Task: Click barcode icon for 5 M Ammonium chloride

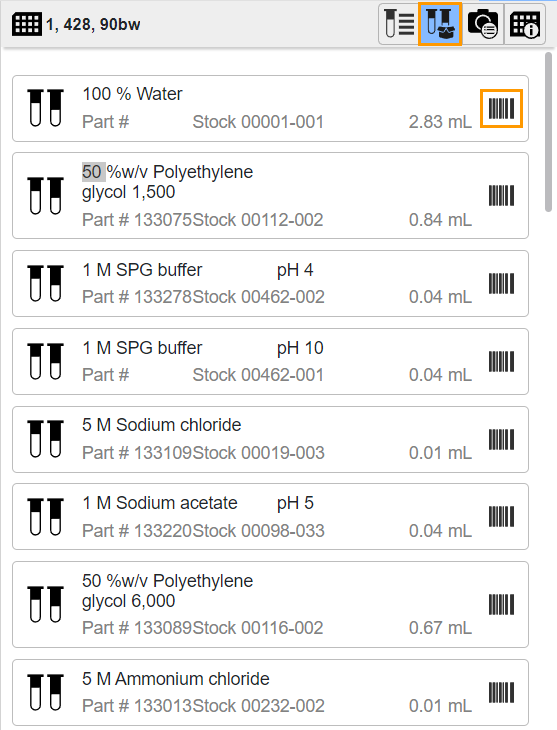Action: click(x=502, y=693)
